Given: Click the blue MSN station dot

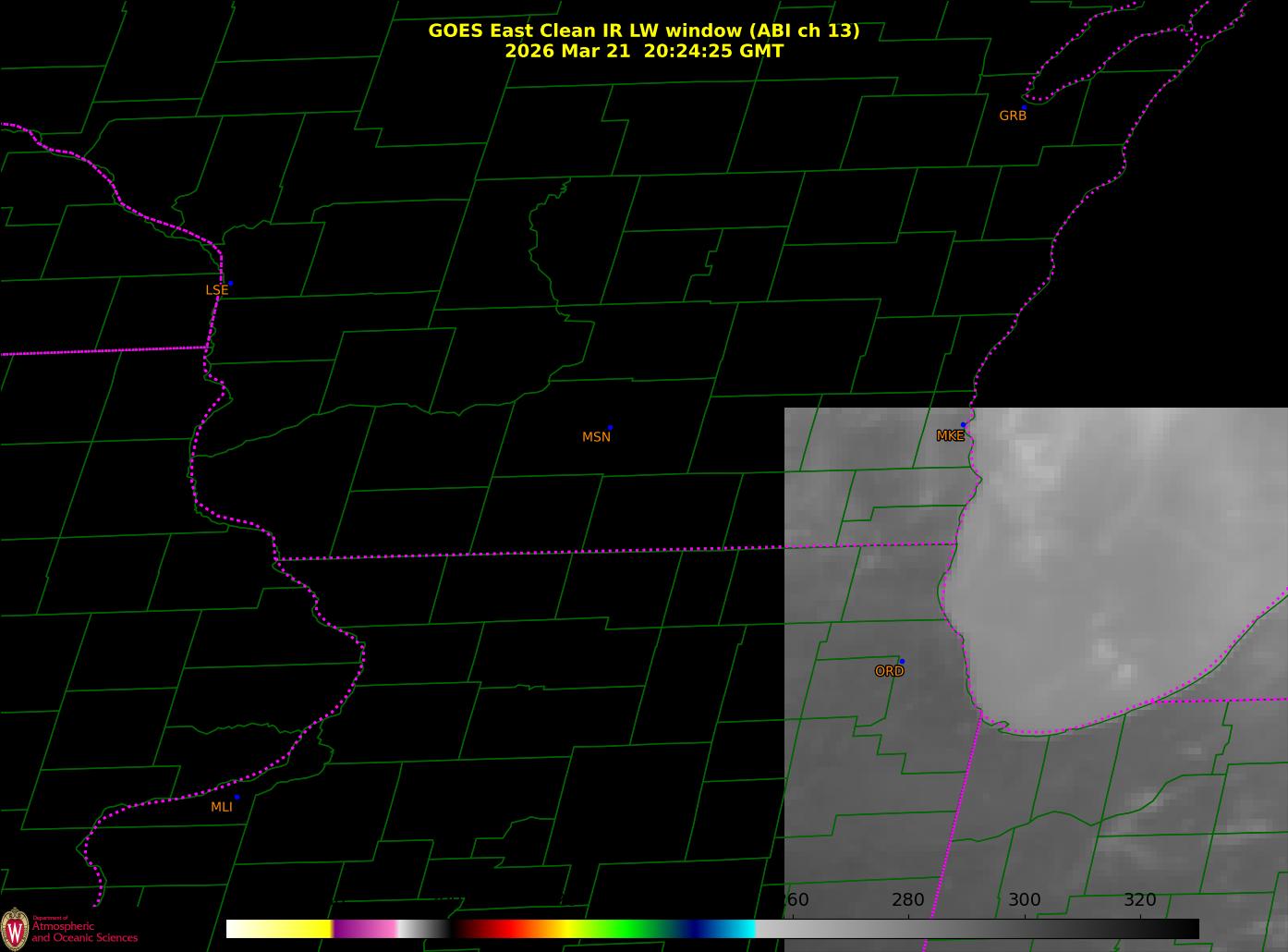Looking at the screenshot, I should point(610,428).
